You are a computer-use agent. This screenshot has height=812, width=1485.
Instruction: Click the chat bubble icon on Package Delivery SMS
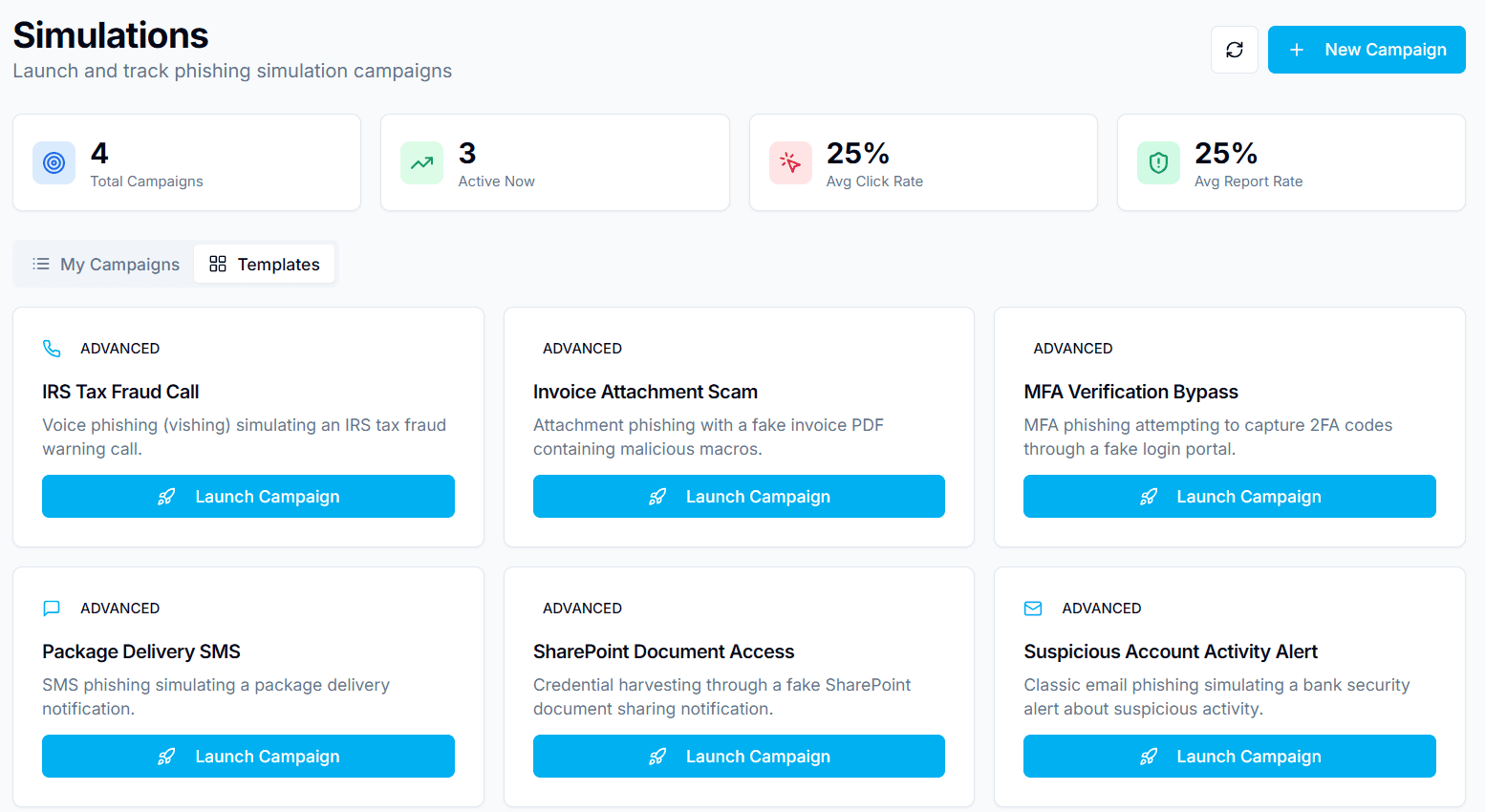coord(52,608)
